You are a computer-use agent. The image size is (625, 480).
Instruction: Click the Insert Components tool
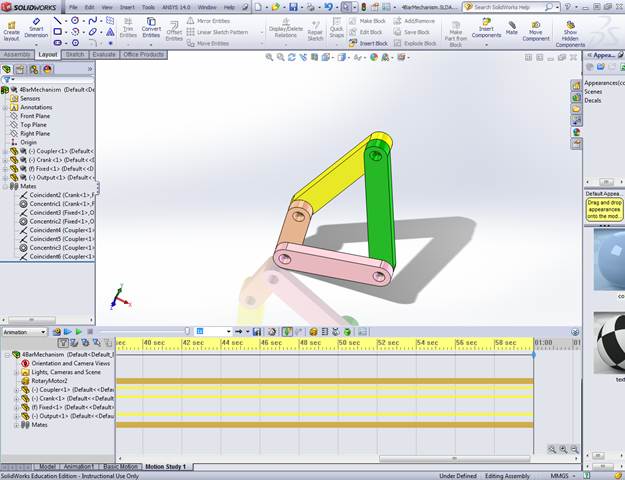(486, 29)
